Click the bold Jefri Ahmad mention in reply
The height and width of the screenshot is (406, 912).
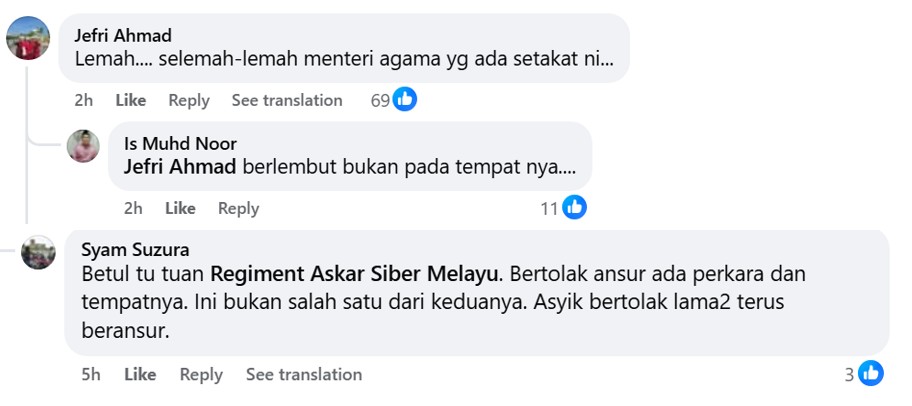point(180,166)
